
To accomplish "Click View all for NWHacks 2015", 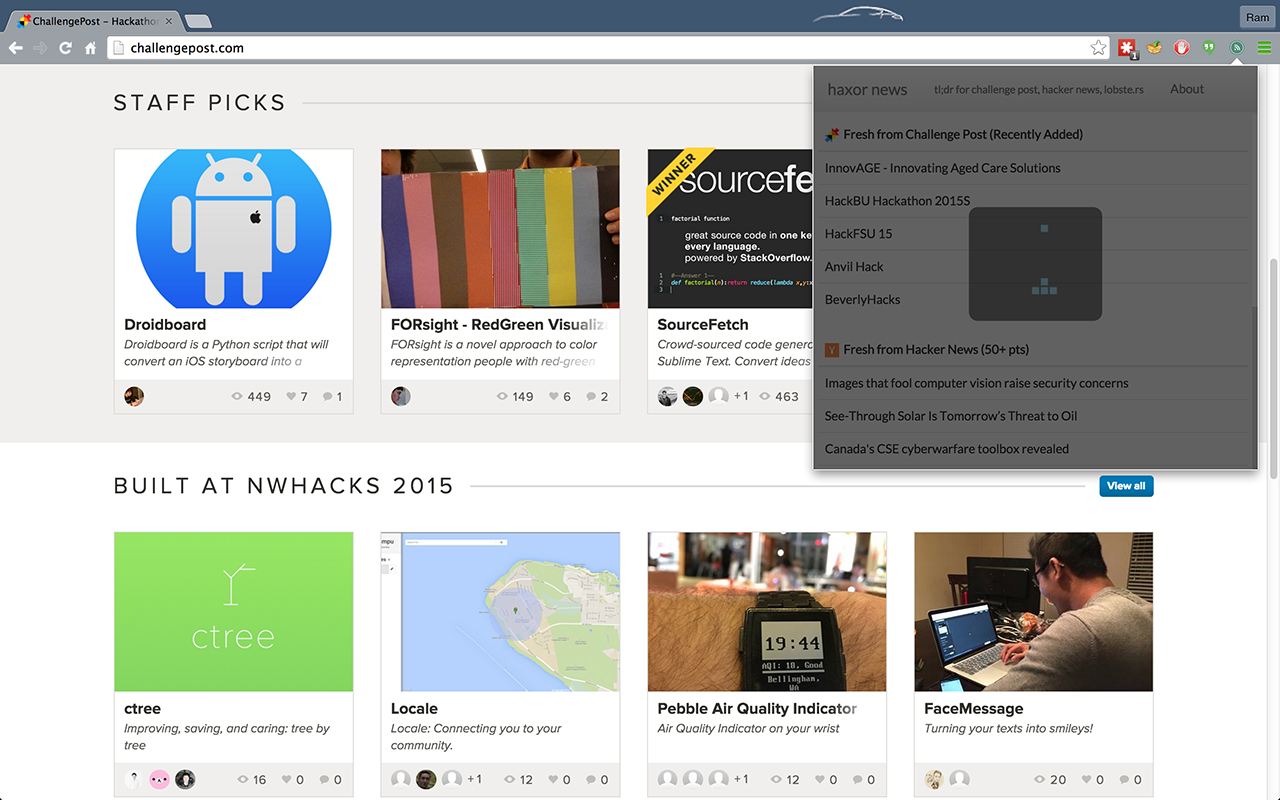I will pos(1126,486).
